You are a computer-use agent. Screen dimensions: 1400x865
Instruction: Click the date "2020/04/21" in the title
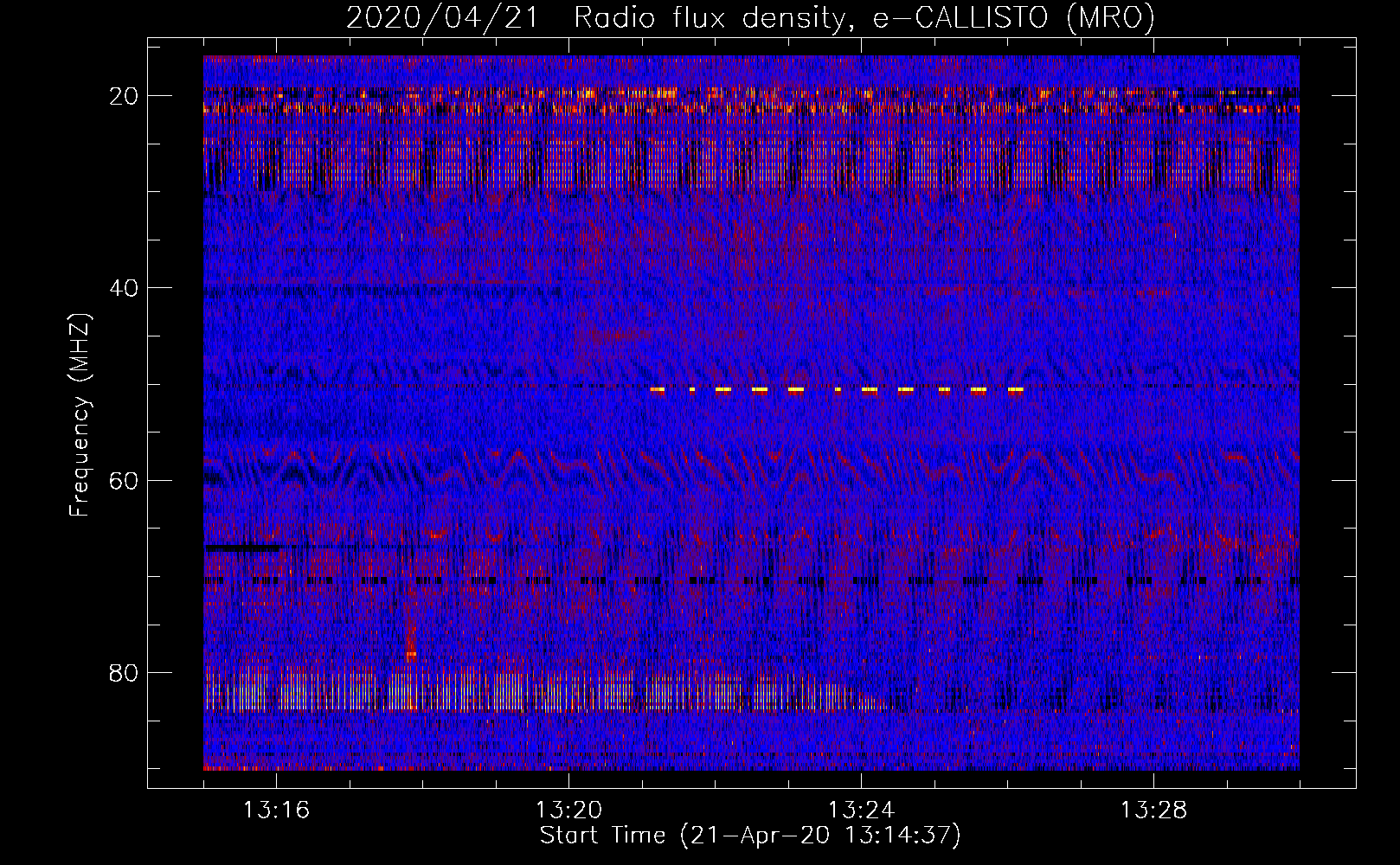click(441, 17)
